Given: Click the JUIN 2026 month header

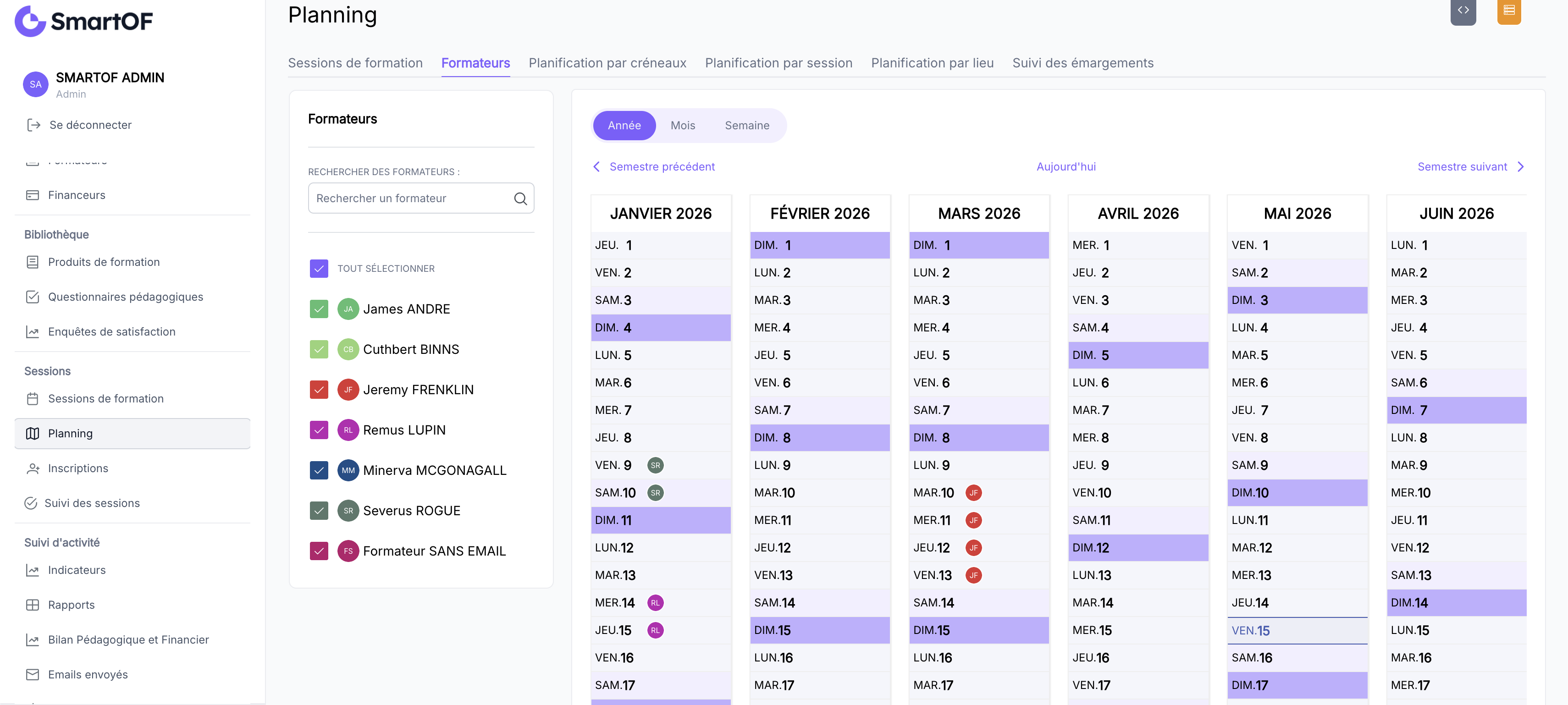Looking at the screenshot, I should (x=1456, y=214).
